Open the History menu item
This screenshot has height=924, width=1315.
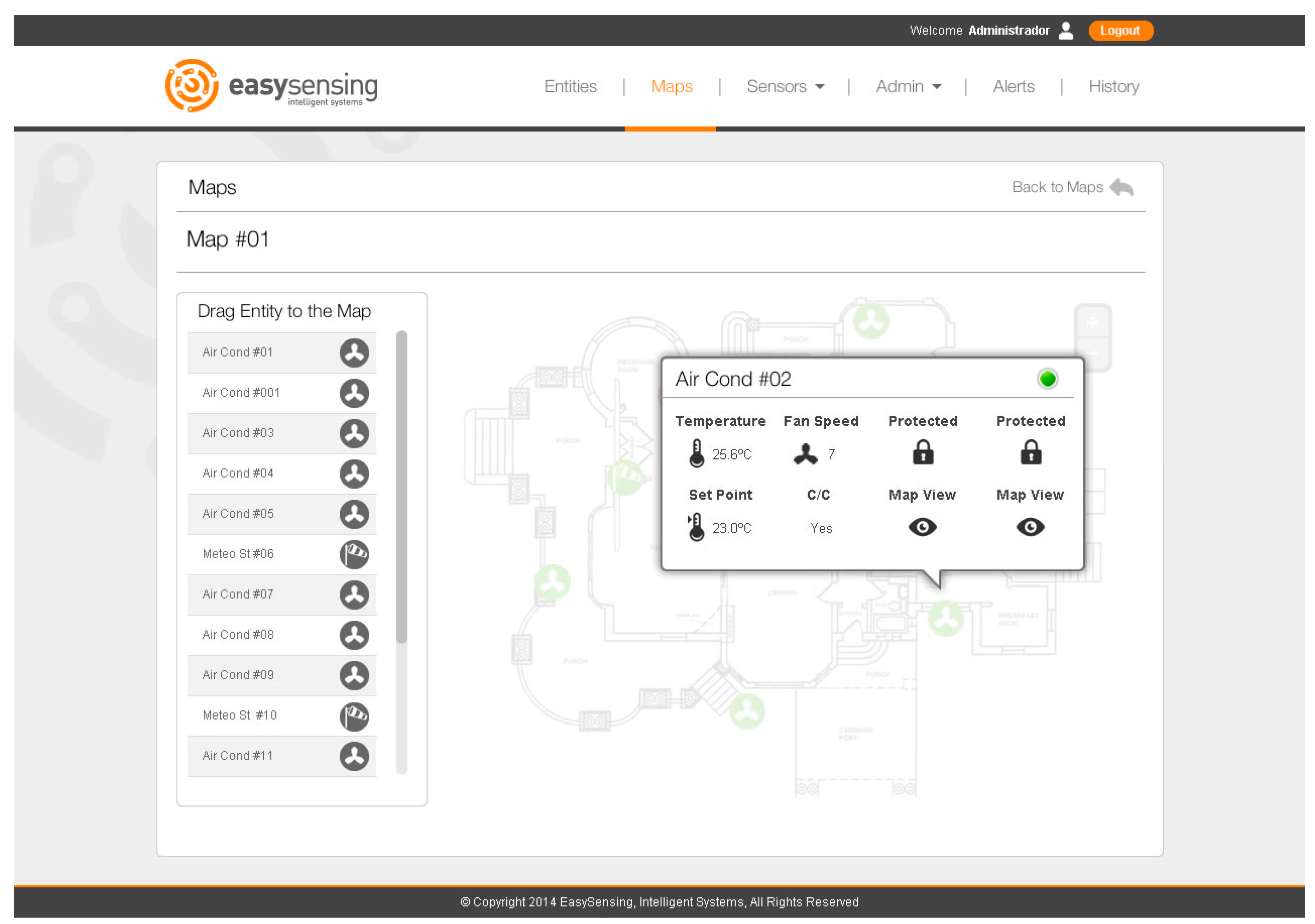(1113, 87)
